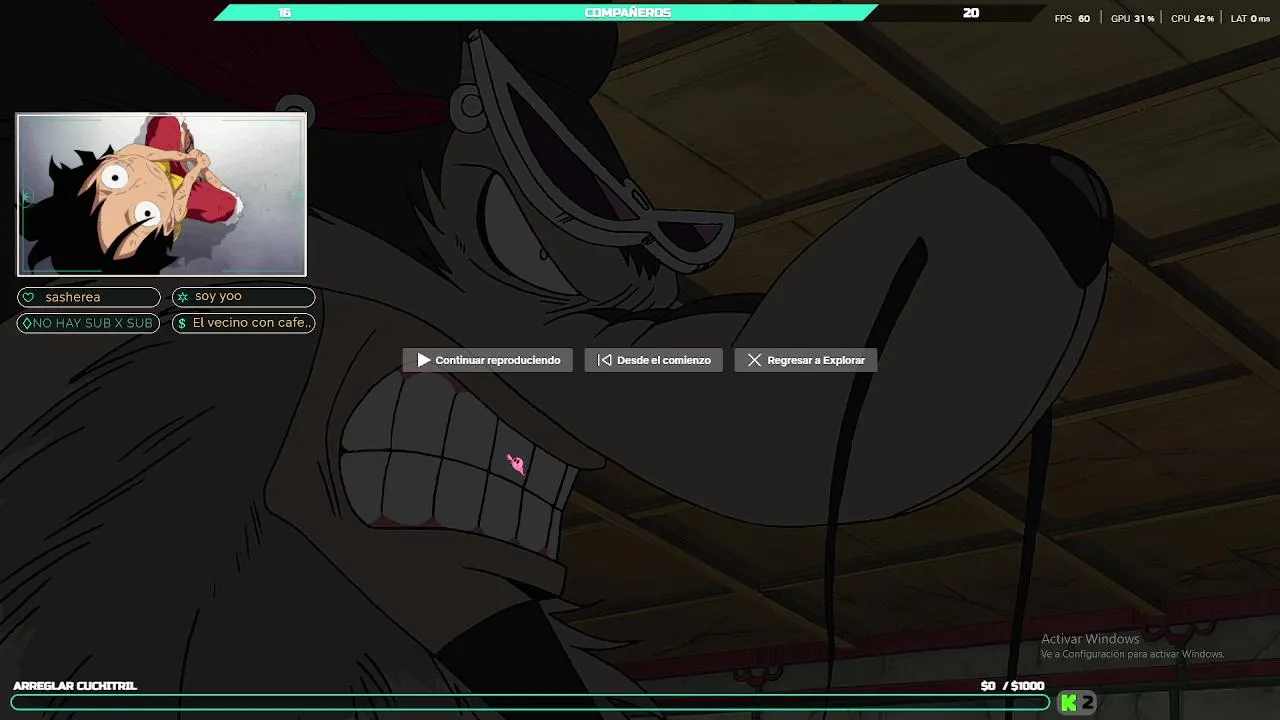Screen dimensions: 1280x720
Task: Click the dollar icon beside El vecino
Action: coord(182,323)
